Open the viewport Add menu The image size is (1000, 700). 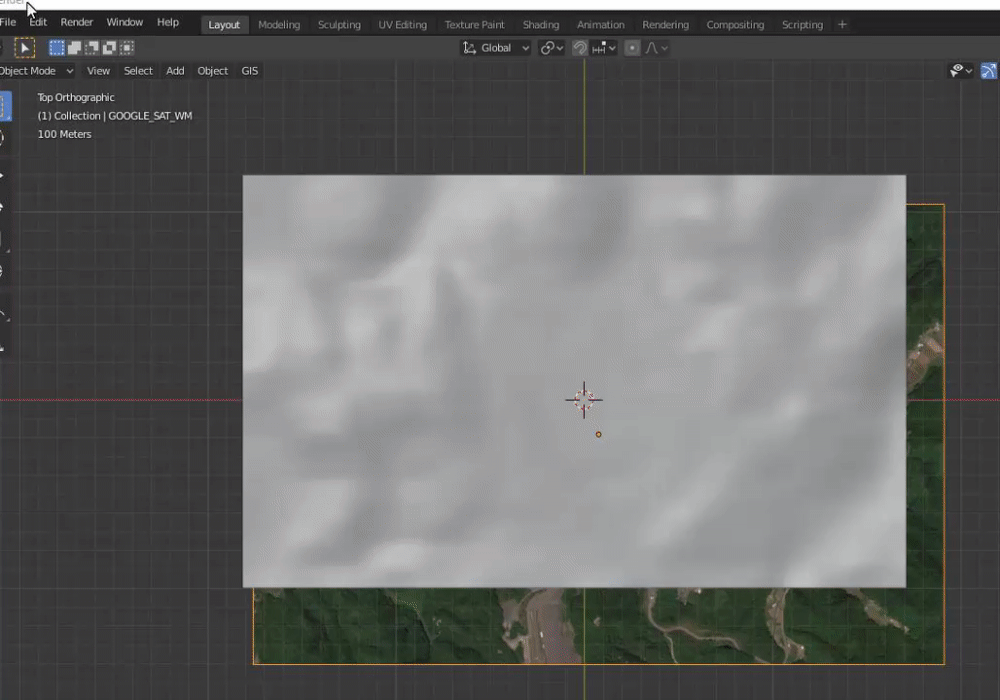point(175,71)
